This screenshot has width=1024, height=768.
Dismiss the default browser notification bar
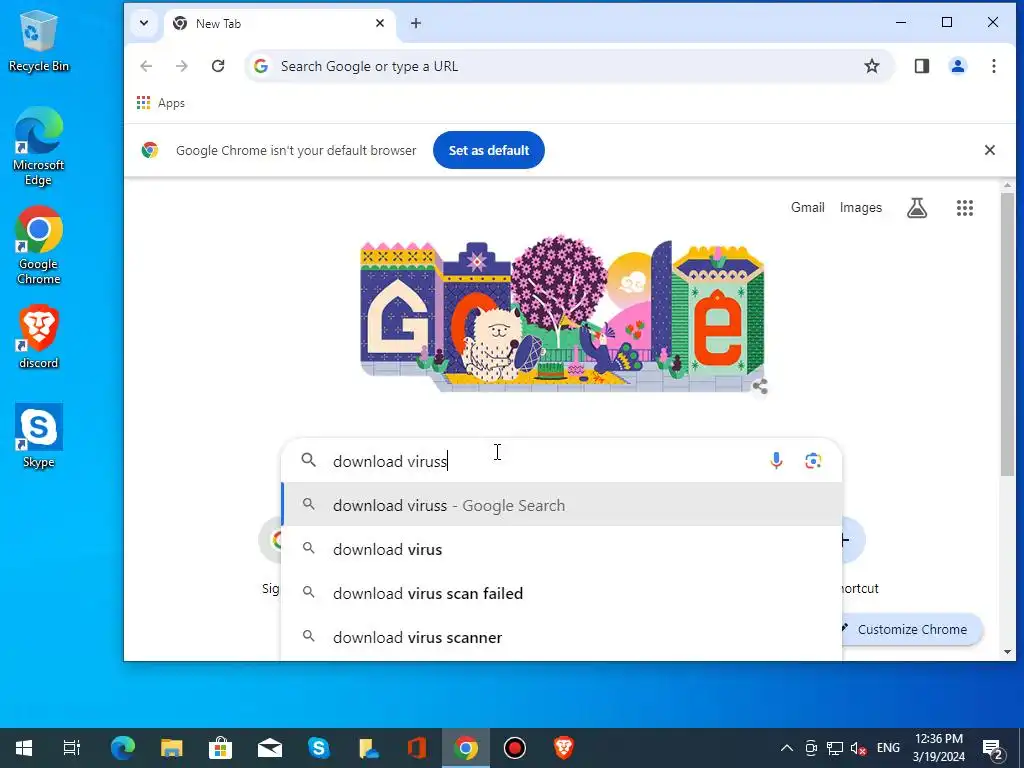(x=989, y=150)
